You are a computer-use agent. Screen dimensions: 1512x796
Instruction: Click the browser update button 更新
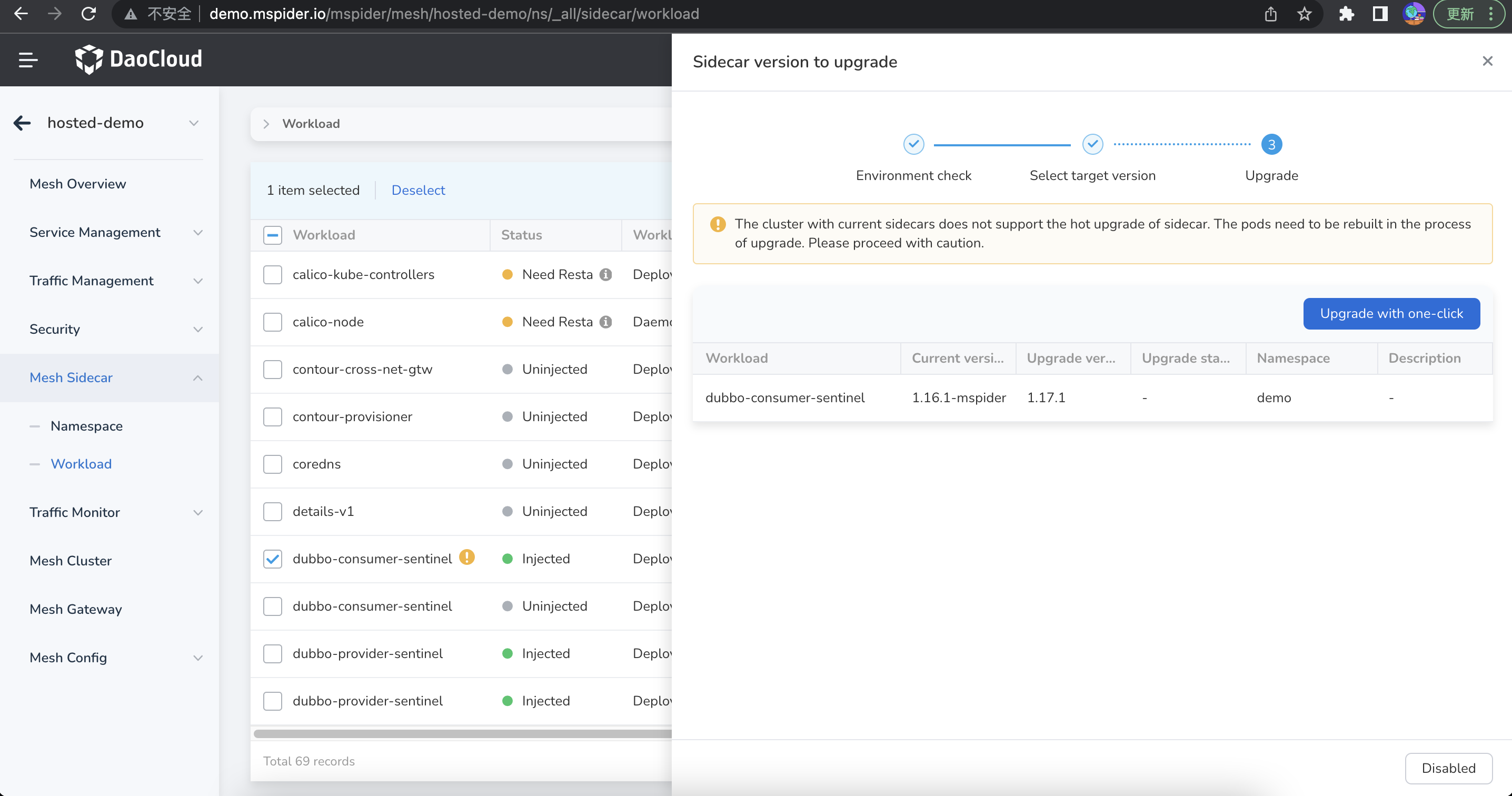tap(1468, 14)
